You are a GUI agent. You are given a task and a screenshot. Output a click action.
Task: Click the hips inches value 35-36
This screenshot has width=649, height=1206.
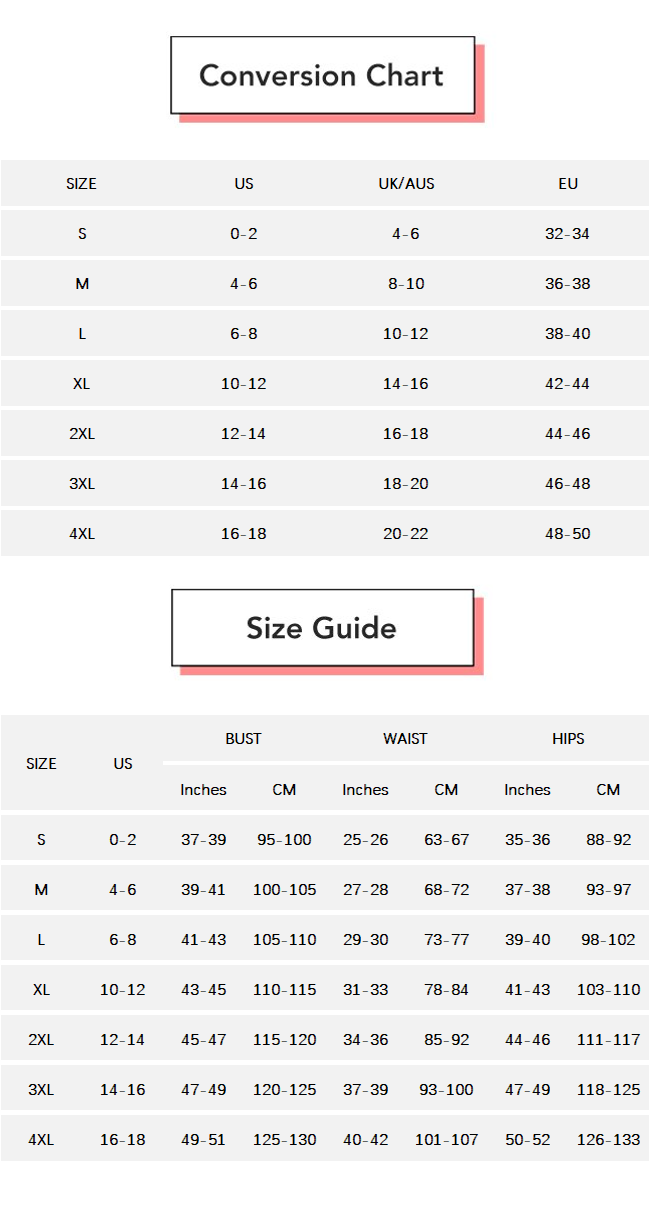click(527, 840)
